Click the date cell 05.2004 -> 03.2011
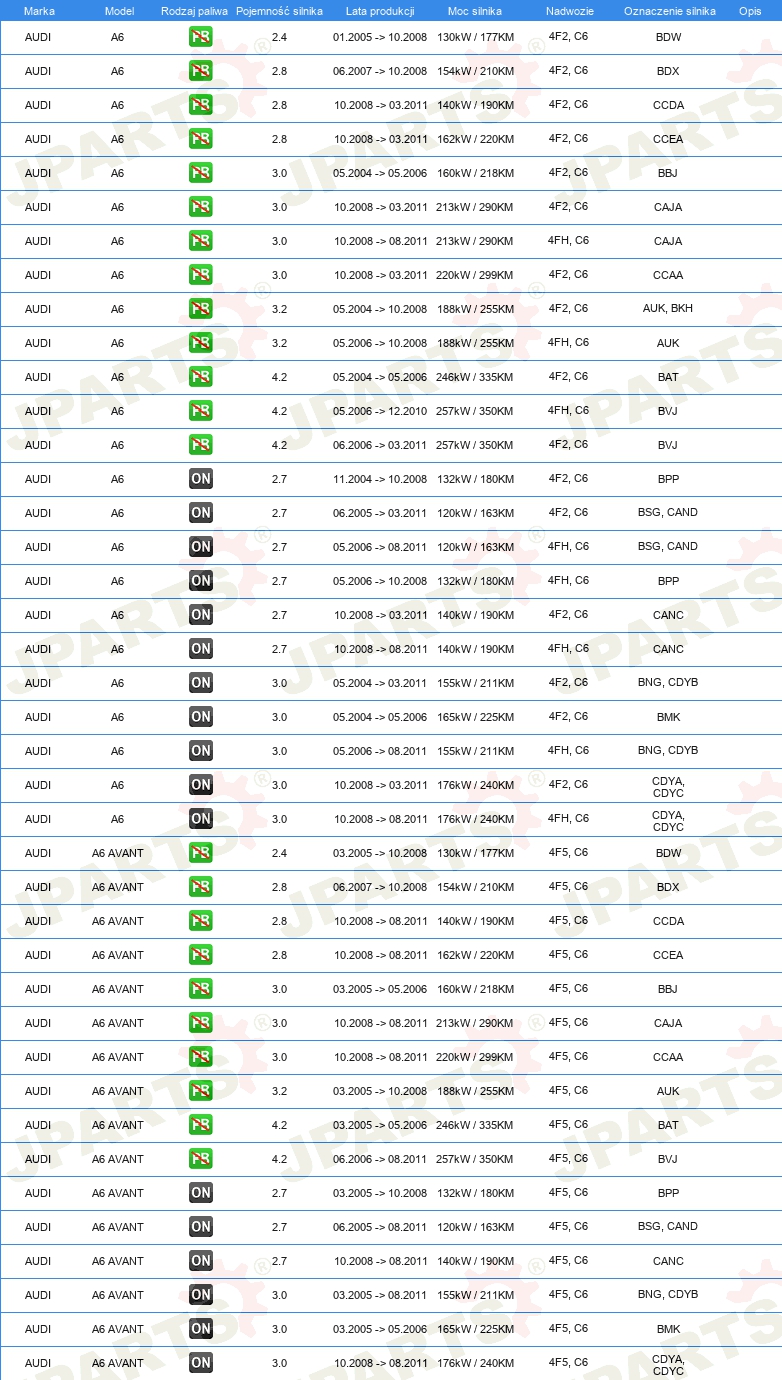782x1380 pixels. pos(380,684)
